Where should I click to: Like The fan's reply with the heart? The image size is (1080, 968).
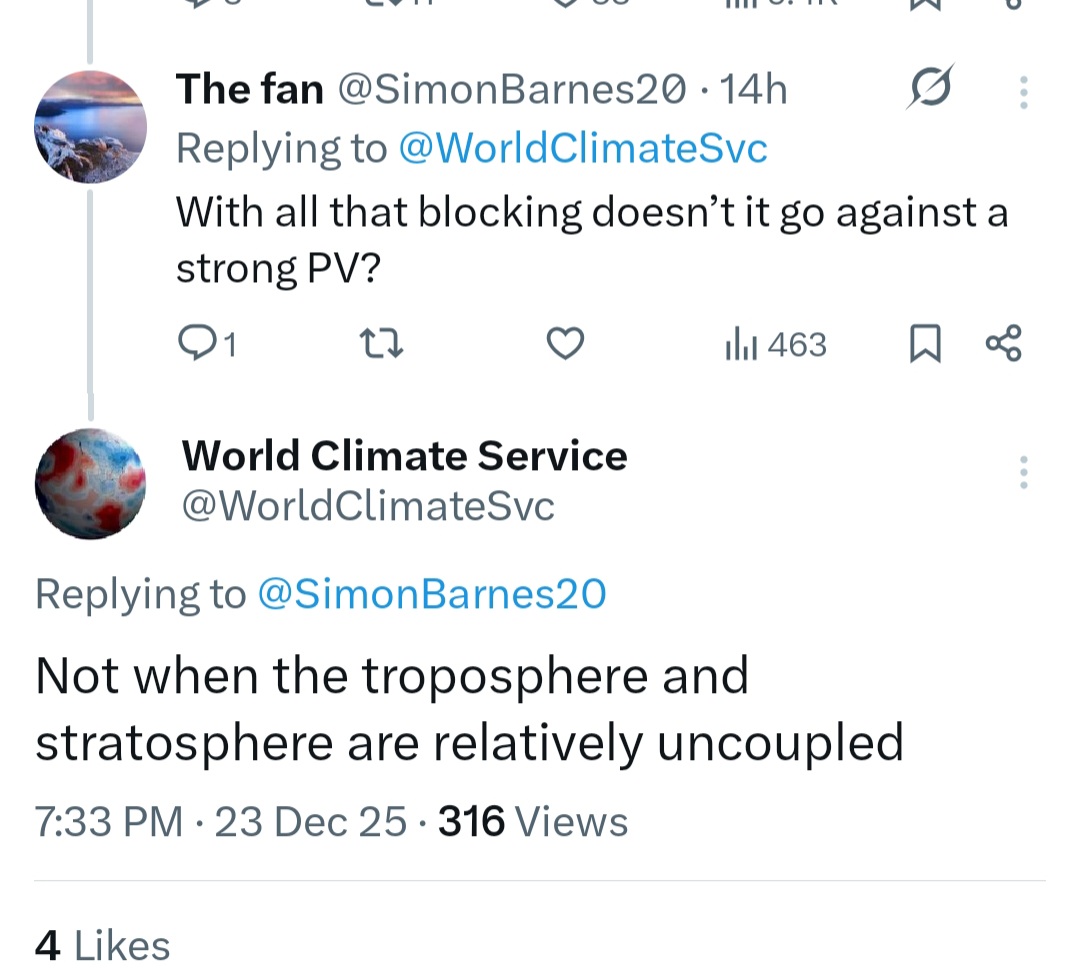coord(566,345)
